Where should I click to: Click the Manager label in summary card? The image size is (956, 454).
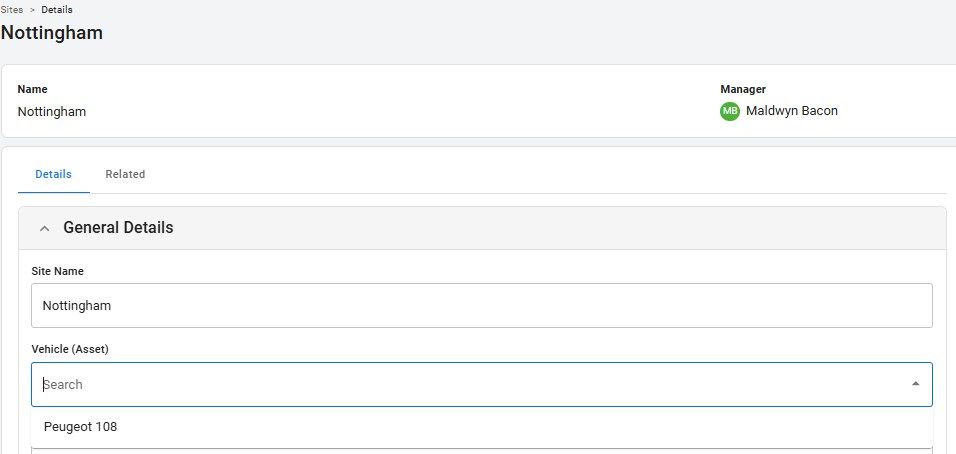pos(743,89)
